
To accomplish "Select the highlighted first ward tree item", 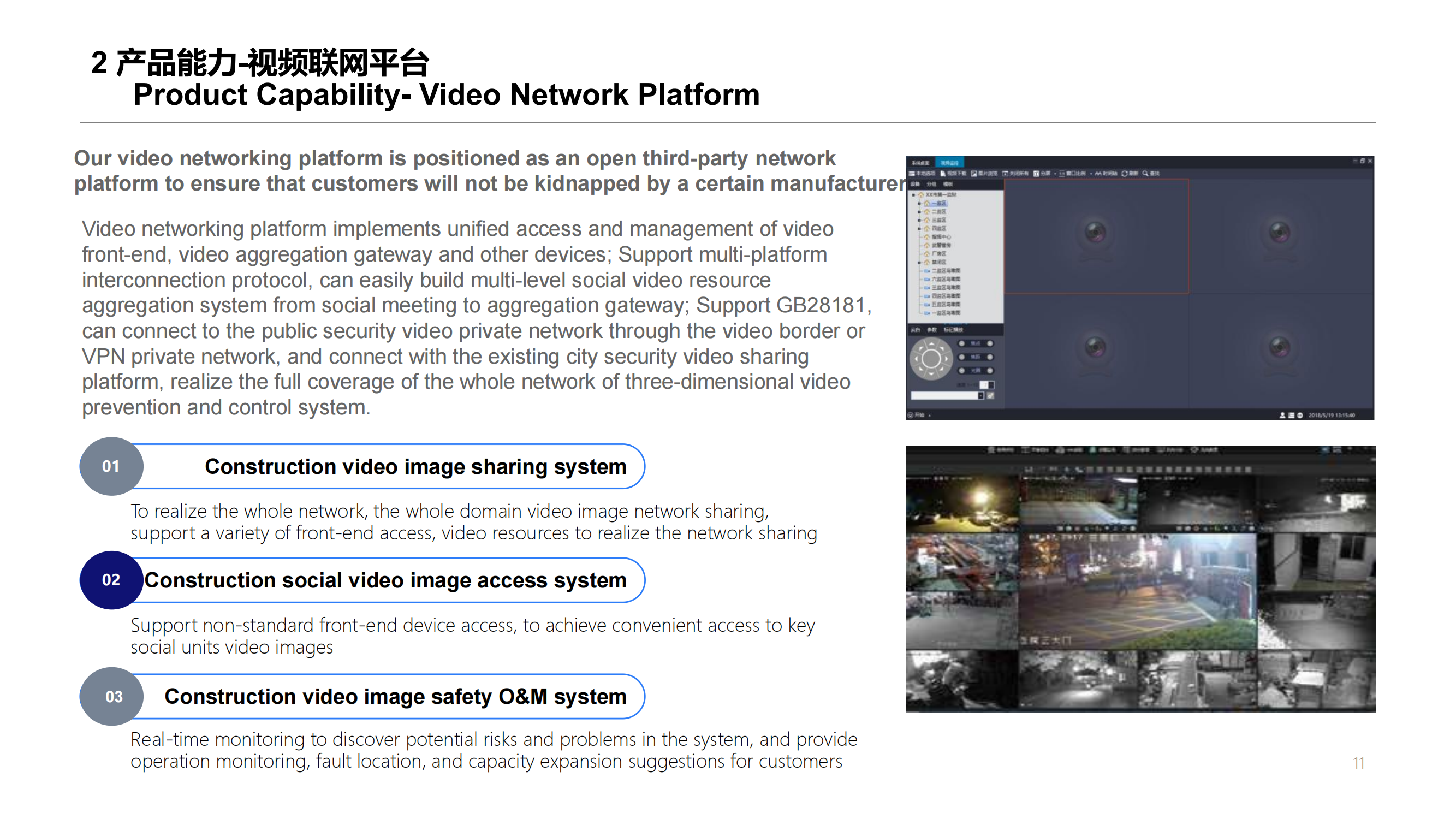I will tap(939, 204).
